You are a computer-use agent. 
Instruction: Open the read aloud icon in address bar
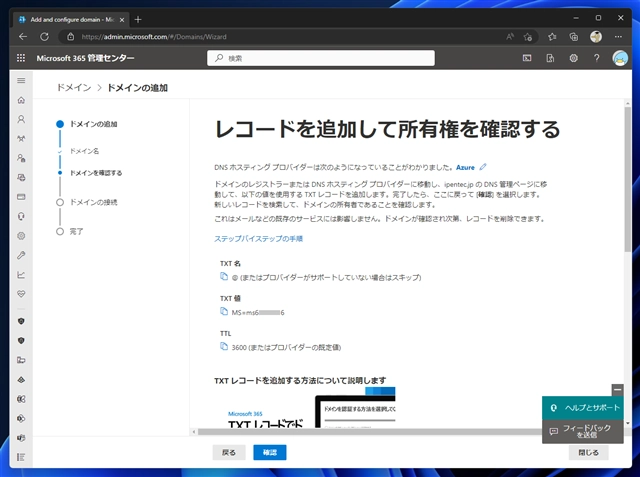tap(510, 37)
